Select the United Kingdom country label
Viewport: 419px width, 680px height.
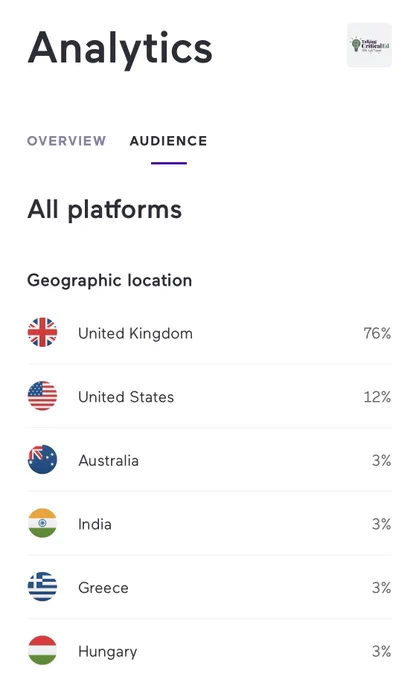[135, 333]
